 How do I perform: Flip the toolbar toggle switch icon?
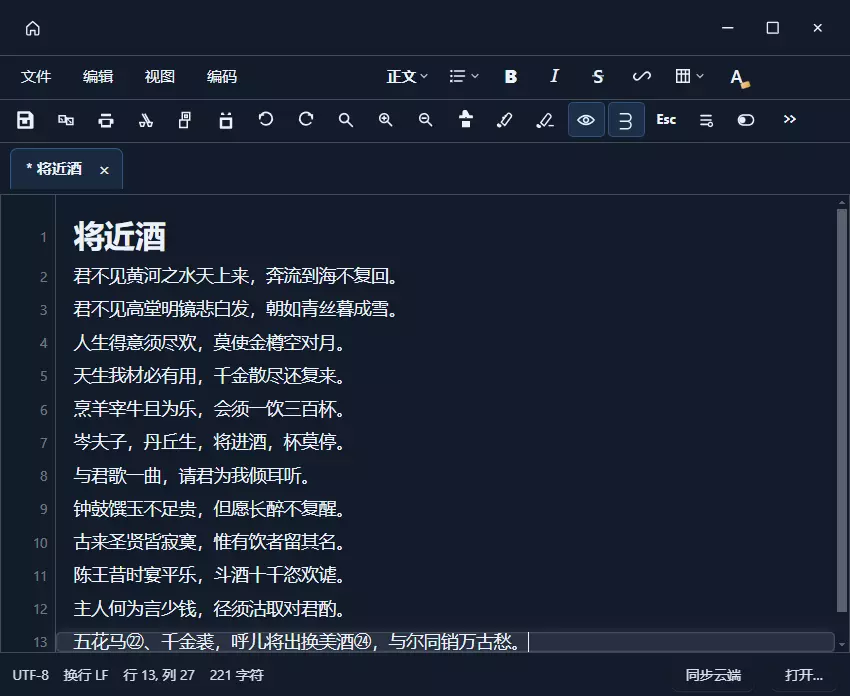(x=746, y=120)
